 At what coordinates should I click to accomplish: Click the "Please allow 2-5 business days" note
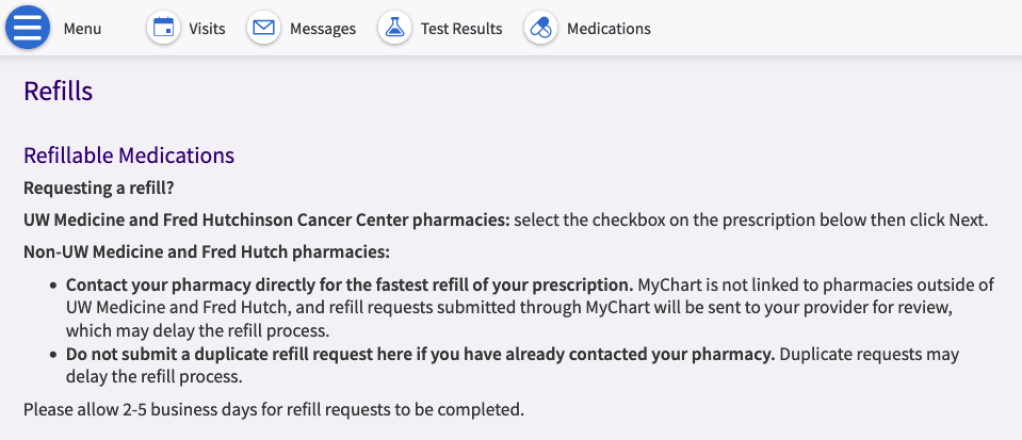[x=273, y=409]
